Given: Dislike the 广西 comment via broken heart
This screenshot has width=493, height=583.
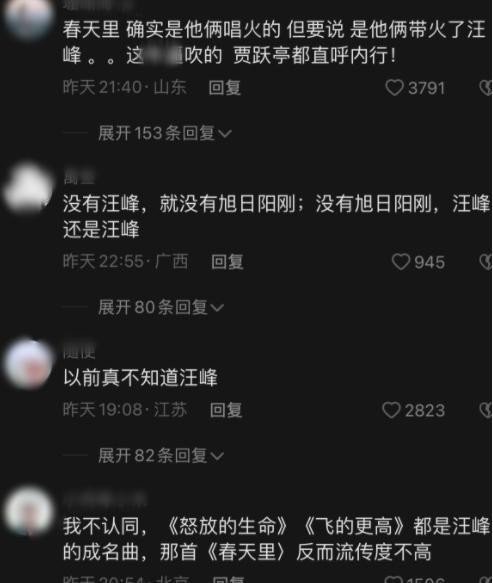Looking at the screenshot, I should pos(486,262).
